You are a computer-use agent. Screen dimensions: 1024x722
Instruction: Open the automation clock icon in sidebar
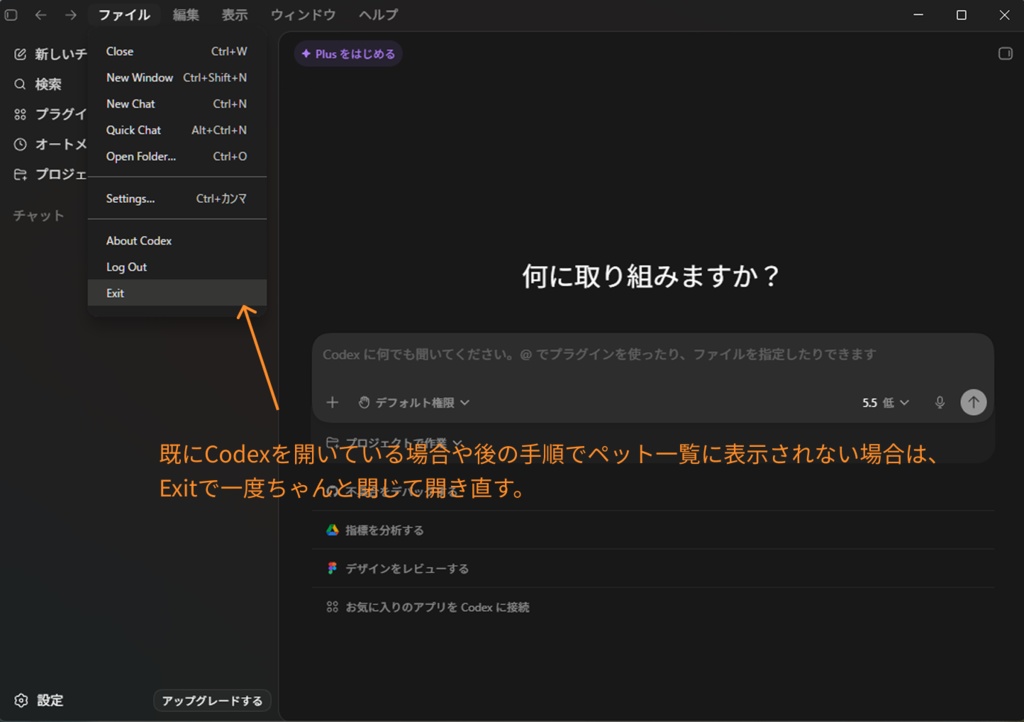[20, 144]
